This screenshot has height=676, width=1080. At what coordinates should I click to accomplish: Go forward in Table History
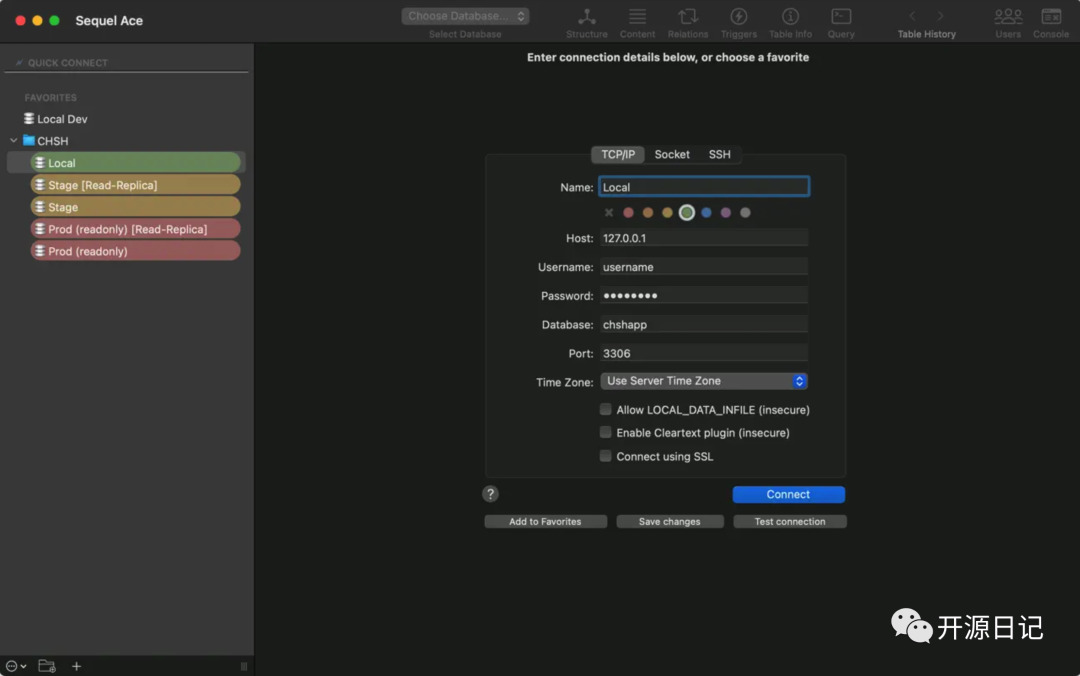pyautogui.click(x=940, y=16)
